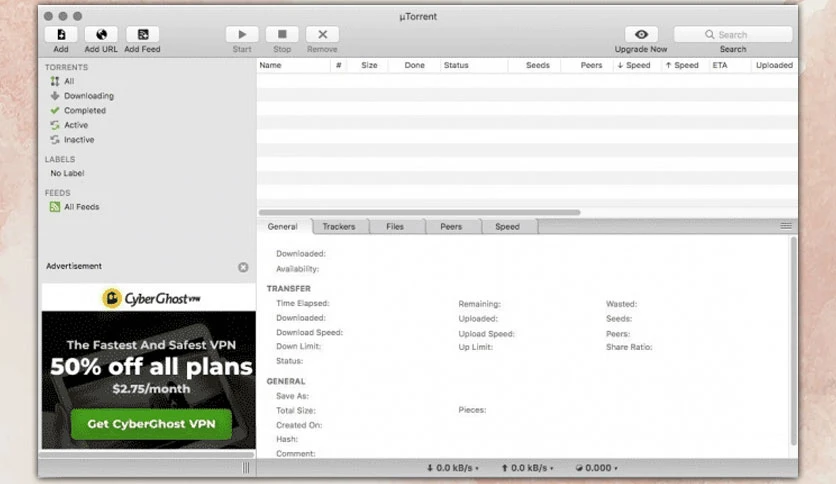Open download speed limit dropdown in status bar
This screenshot has width=836, height=484.
tap(453, 468)
